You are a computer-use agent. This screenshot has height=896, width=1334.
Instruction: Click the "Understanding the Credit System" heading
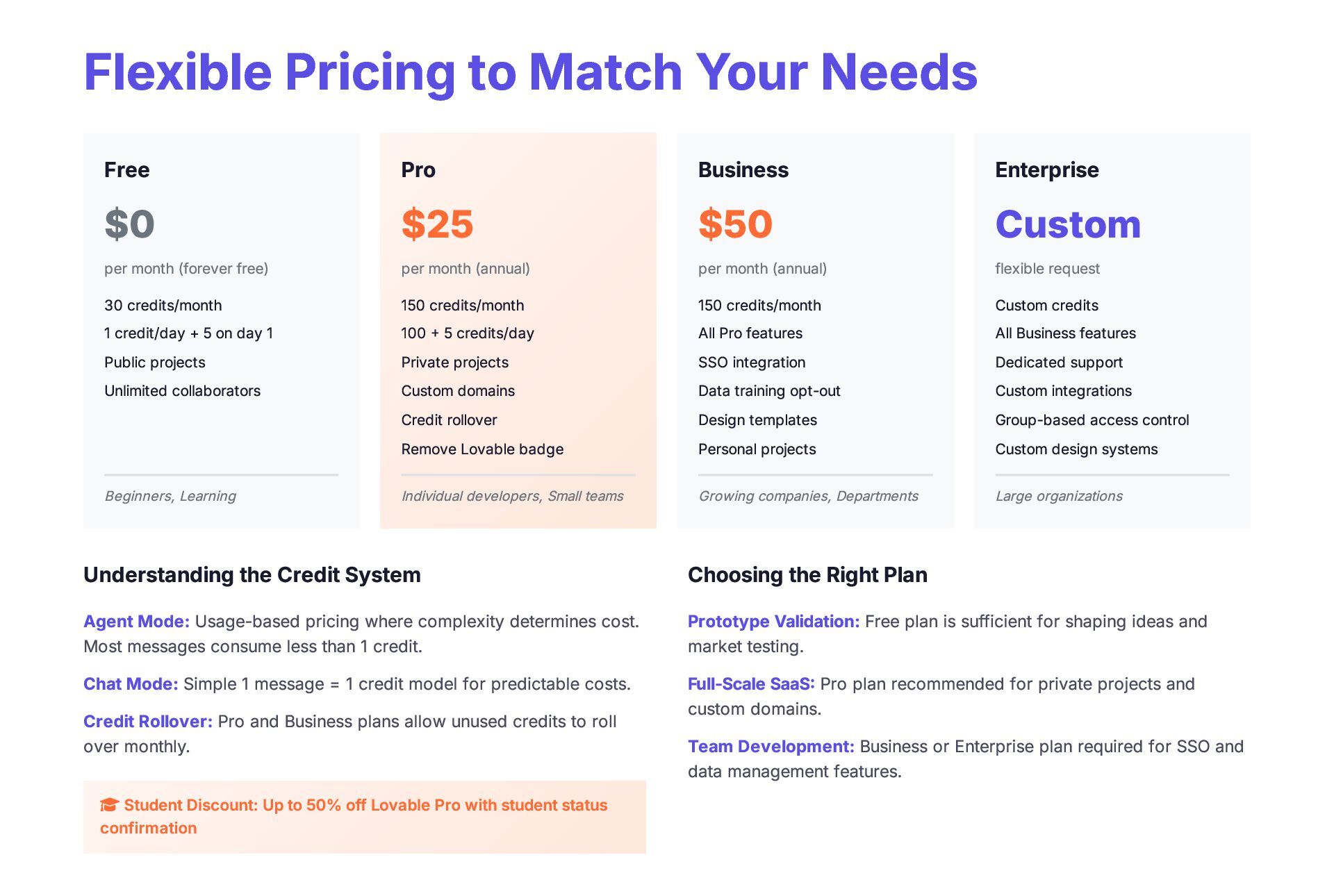point(252,575)
